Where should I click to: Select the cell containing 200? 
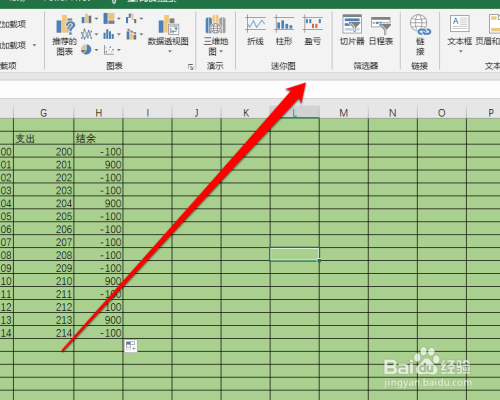click(43, 151)
